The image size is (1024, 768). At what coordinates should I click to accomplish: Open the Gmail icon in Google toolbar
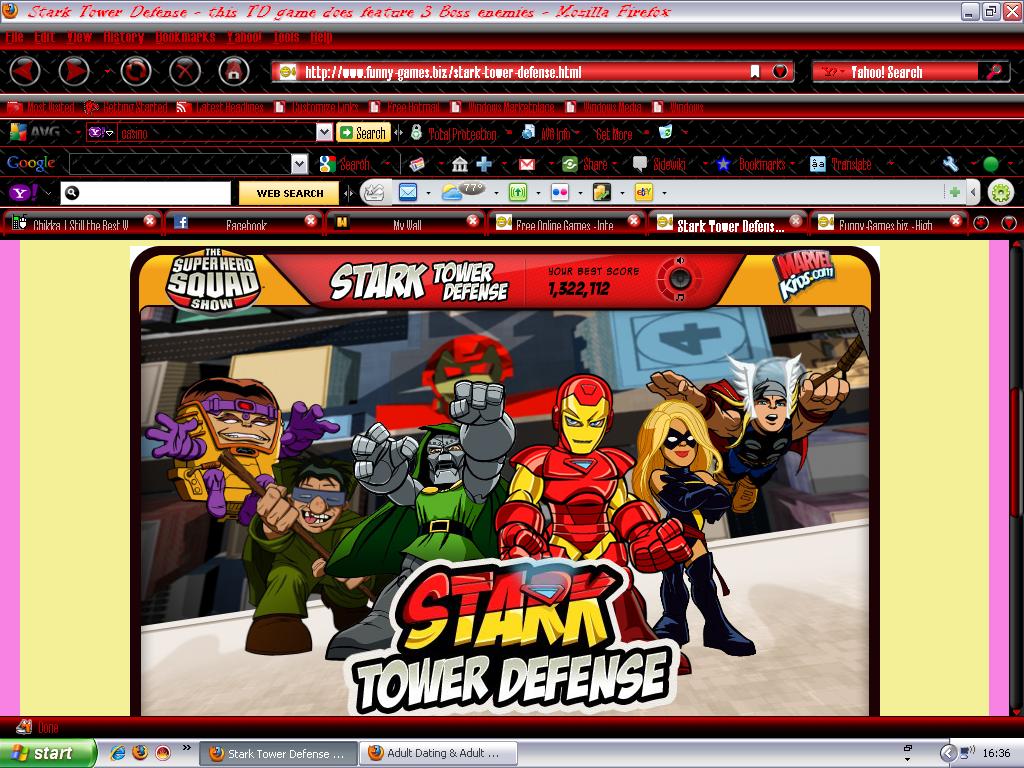point(526,164)
